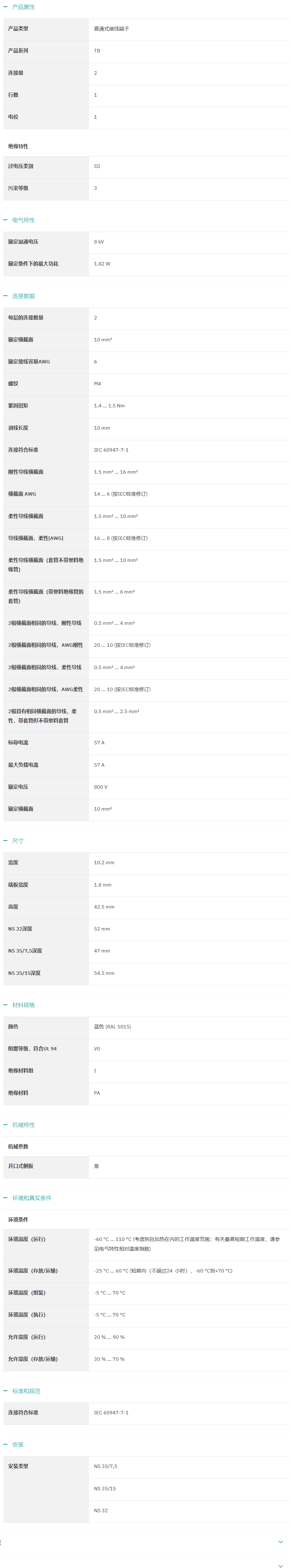Select the 高度 value 42.5 mm
291x1568 pixels.
coord(104,907)
